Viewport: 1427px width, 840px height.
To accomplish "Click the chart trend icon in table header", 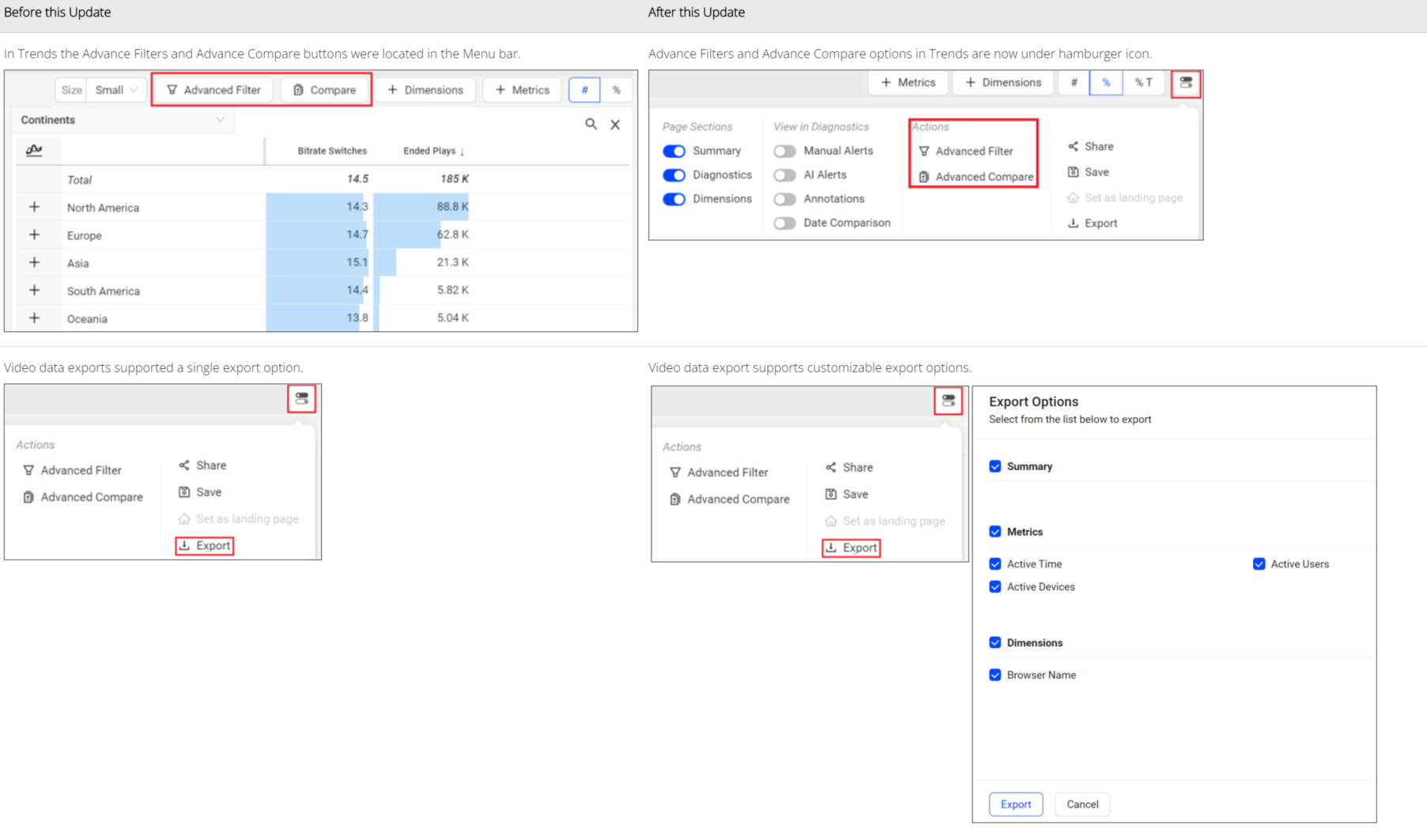I will [x=34, y=150].
